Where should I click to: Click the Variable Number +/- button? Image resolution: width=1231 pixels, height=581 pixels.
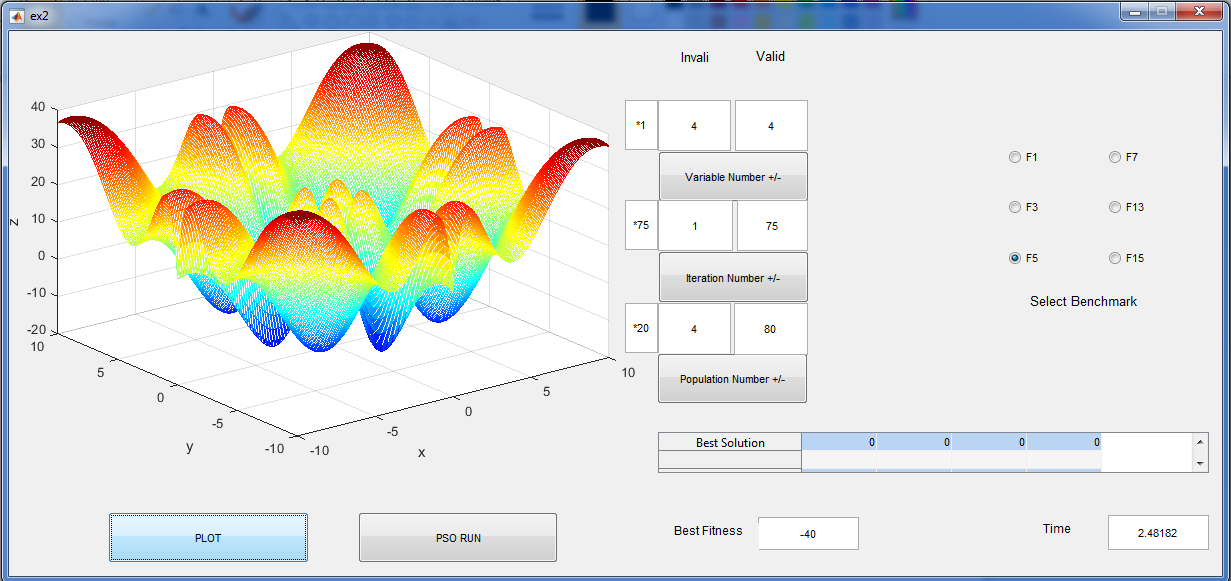(x=732, y=177)
